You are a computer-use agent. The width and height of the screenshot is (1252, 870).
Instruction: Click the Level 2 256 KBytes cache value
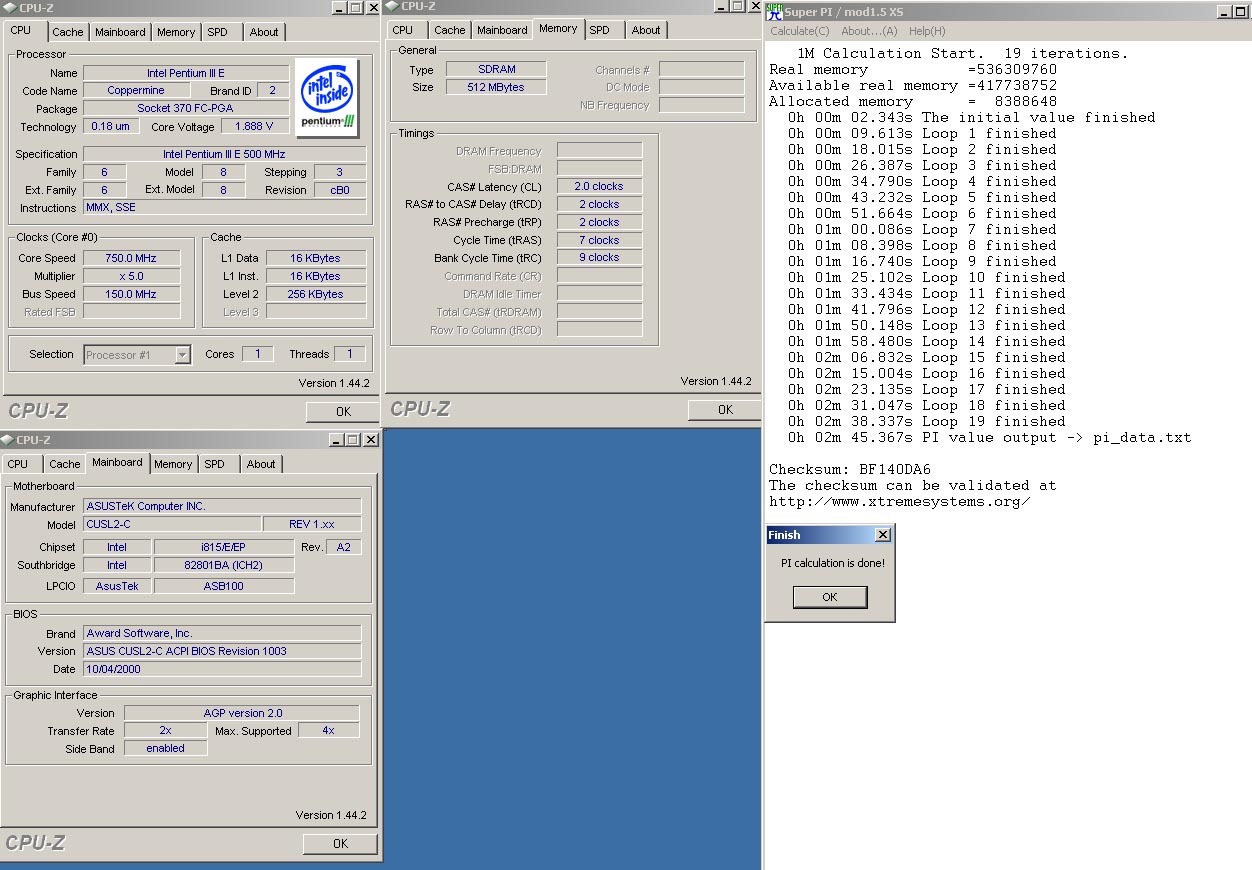click(x=316, y=294)
